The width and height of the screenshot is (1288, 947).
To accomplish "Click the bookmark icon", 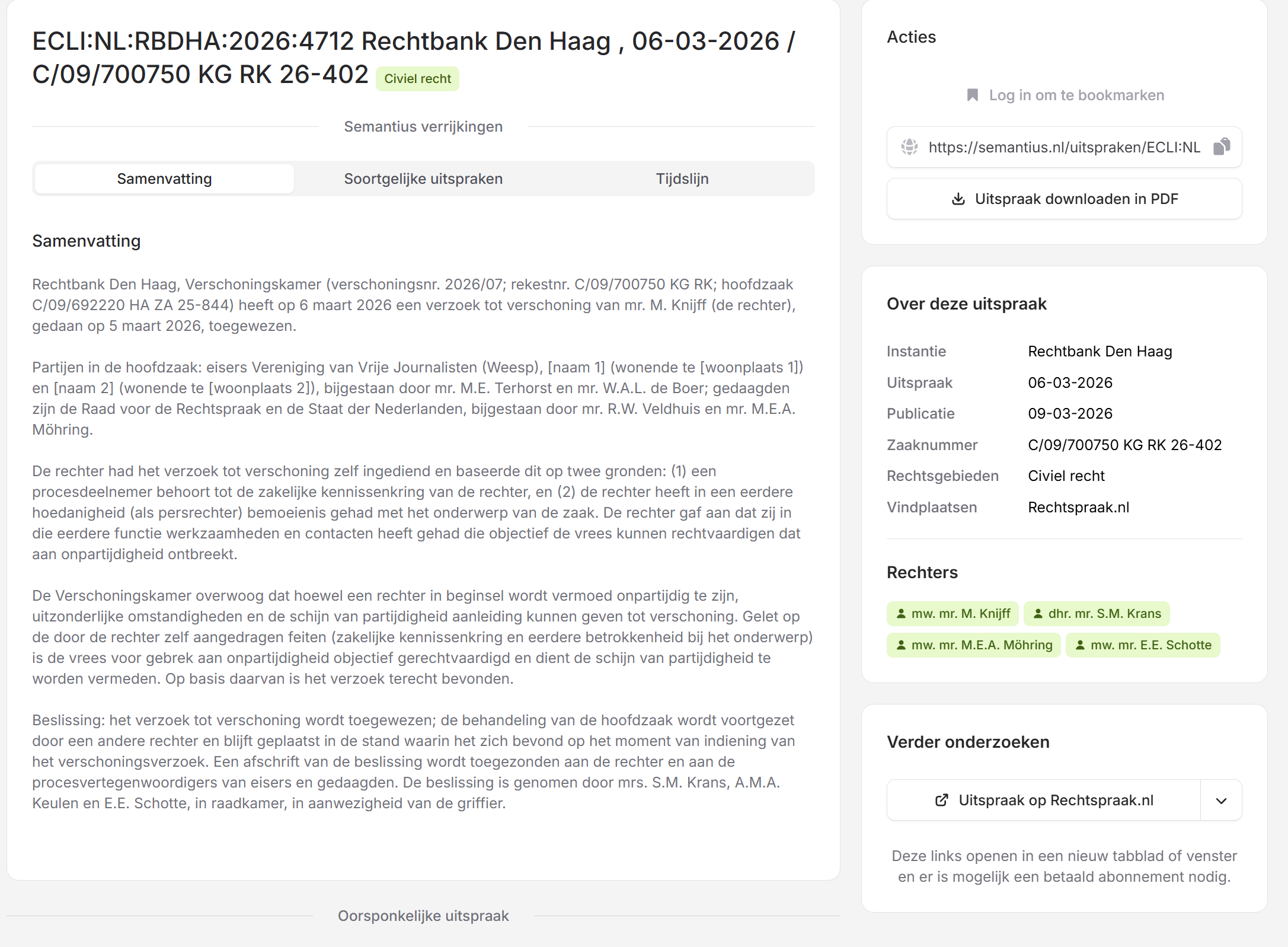I will [972, 95].
